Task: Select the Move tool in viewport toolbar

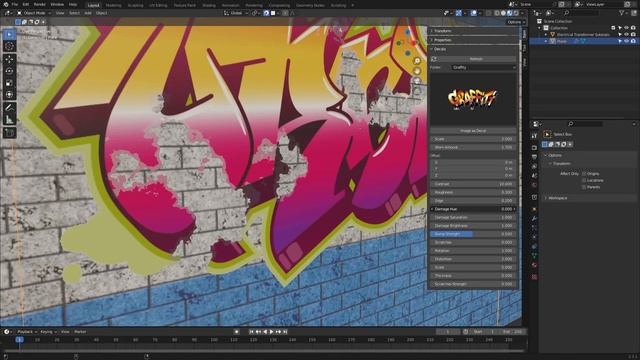Action: (x=9, y=59)
